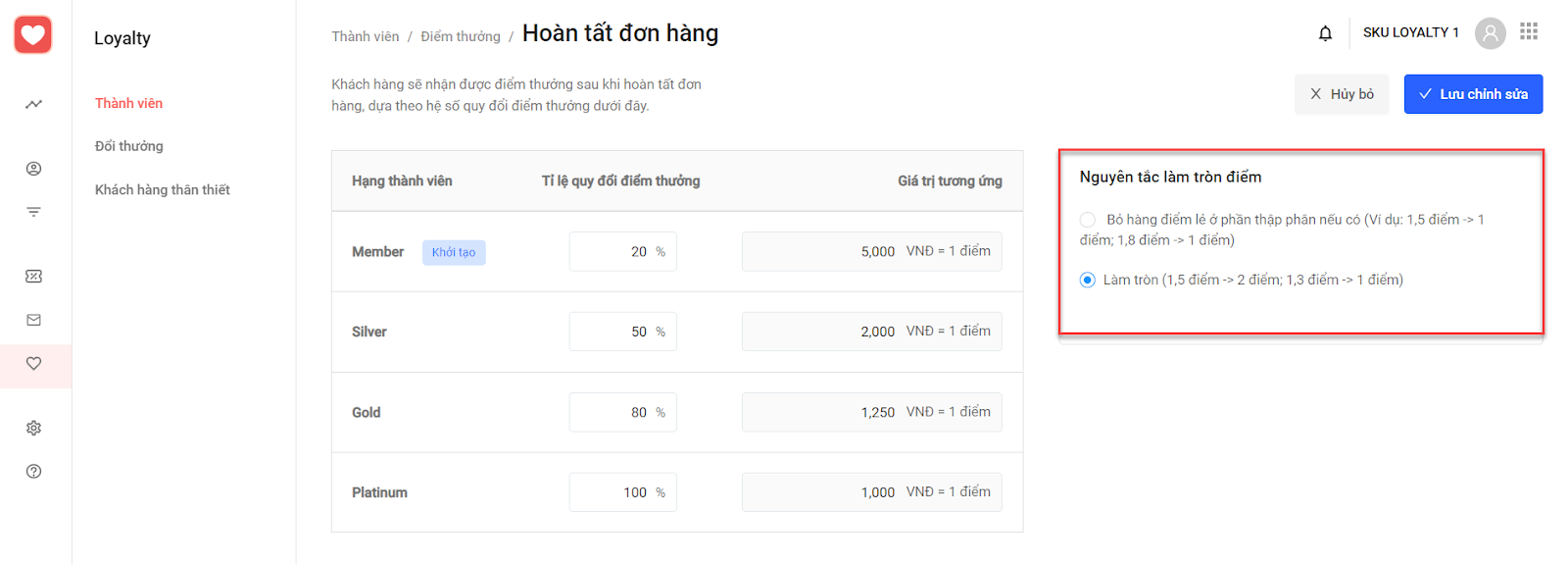Viewport: 1568px width, 564px height.
Task: Open the Đổi thưởng menu item
Action: [129, 146]
